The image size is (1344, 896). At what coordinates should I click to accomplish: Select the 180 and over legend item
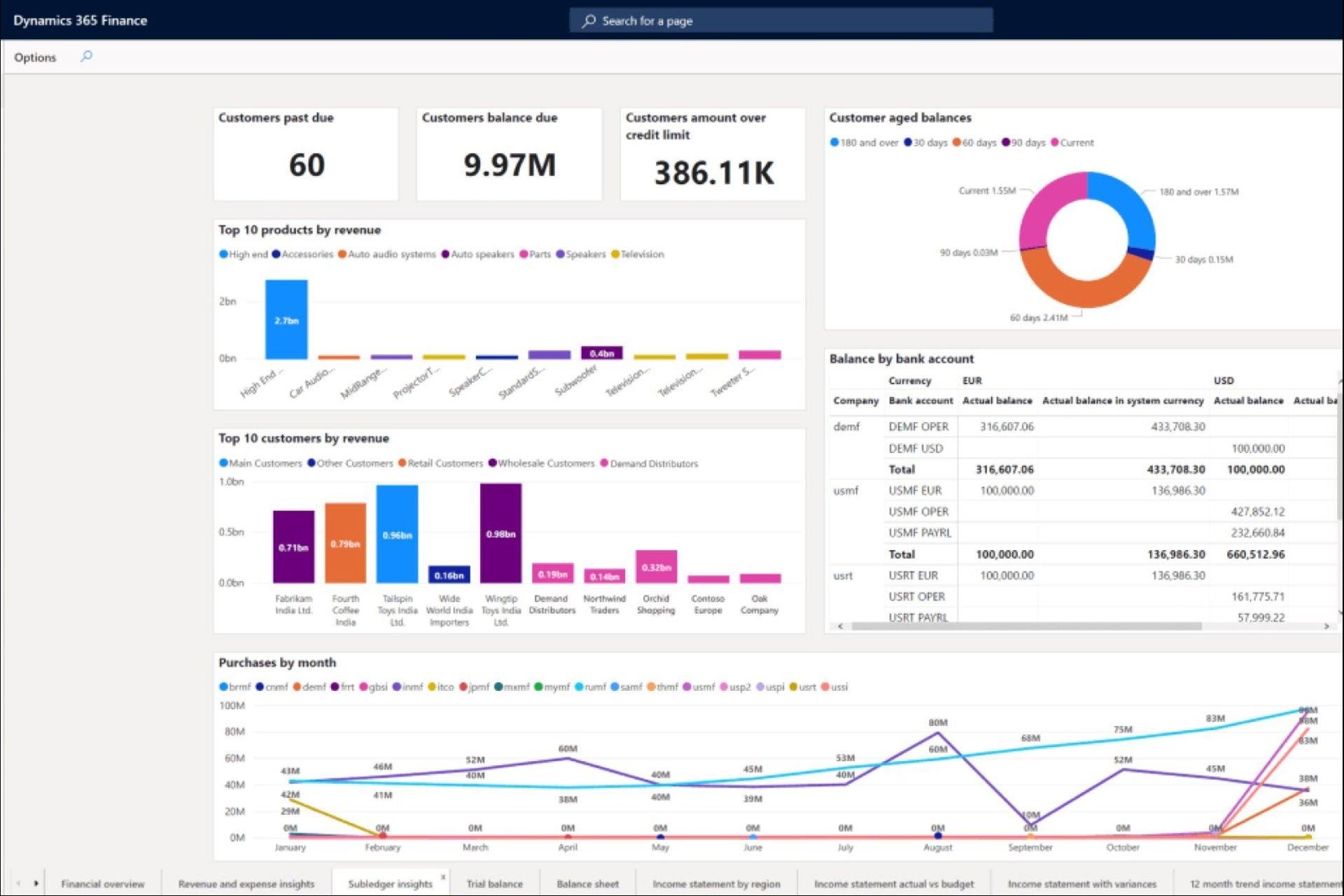tap(864, 142)
